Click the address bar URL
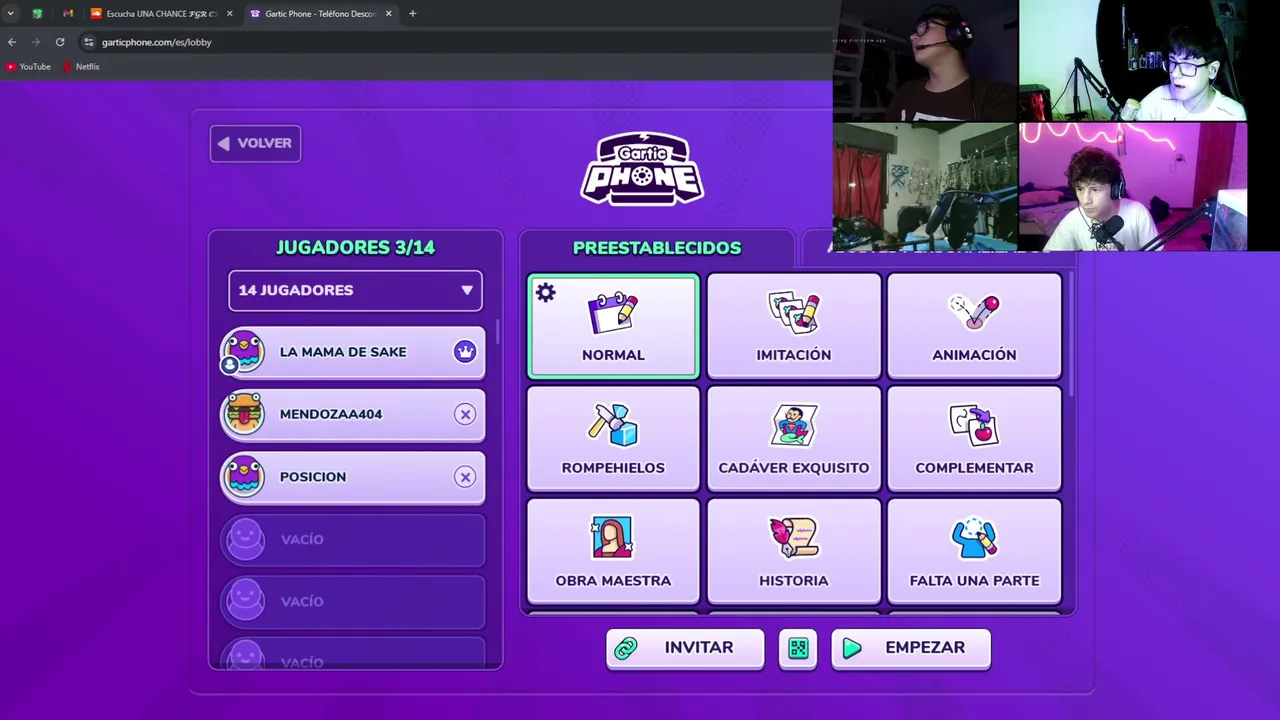 [157, 42]
